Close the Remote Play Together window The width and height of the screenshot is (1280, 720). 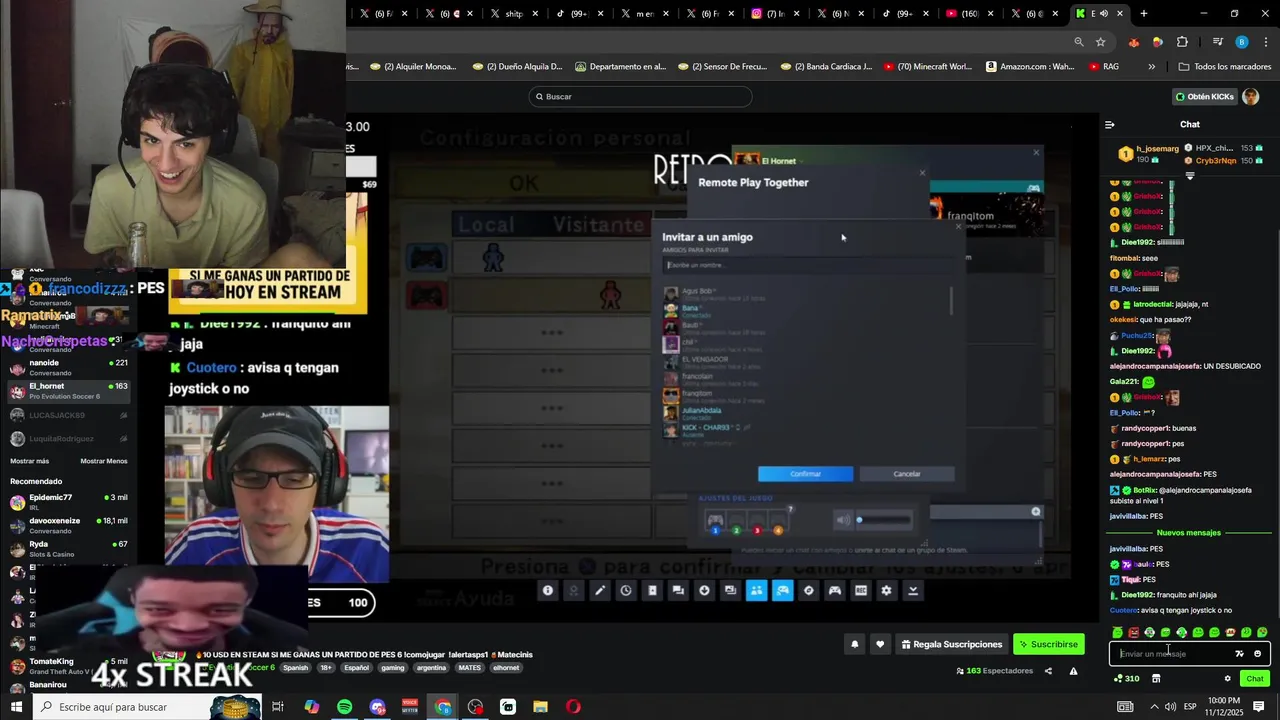922,173
